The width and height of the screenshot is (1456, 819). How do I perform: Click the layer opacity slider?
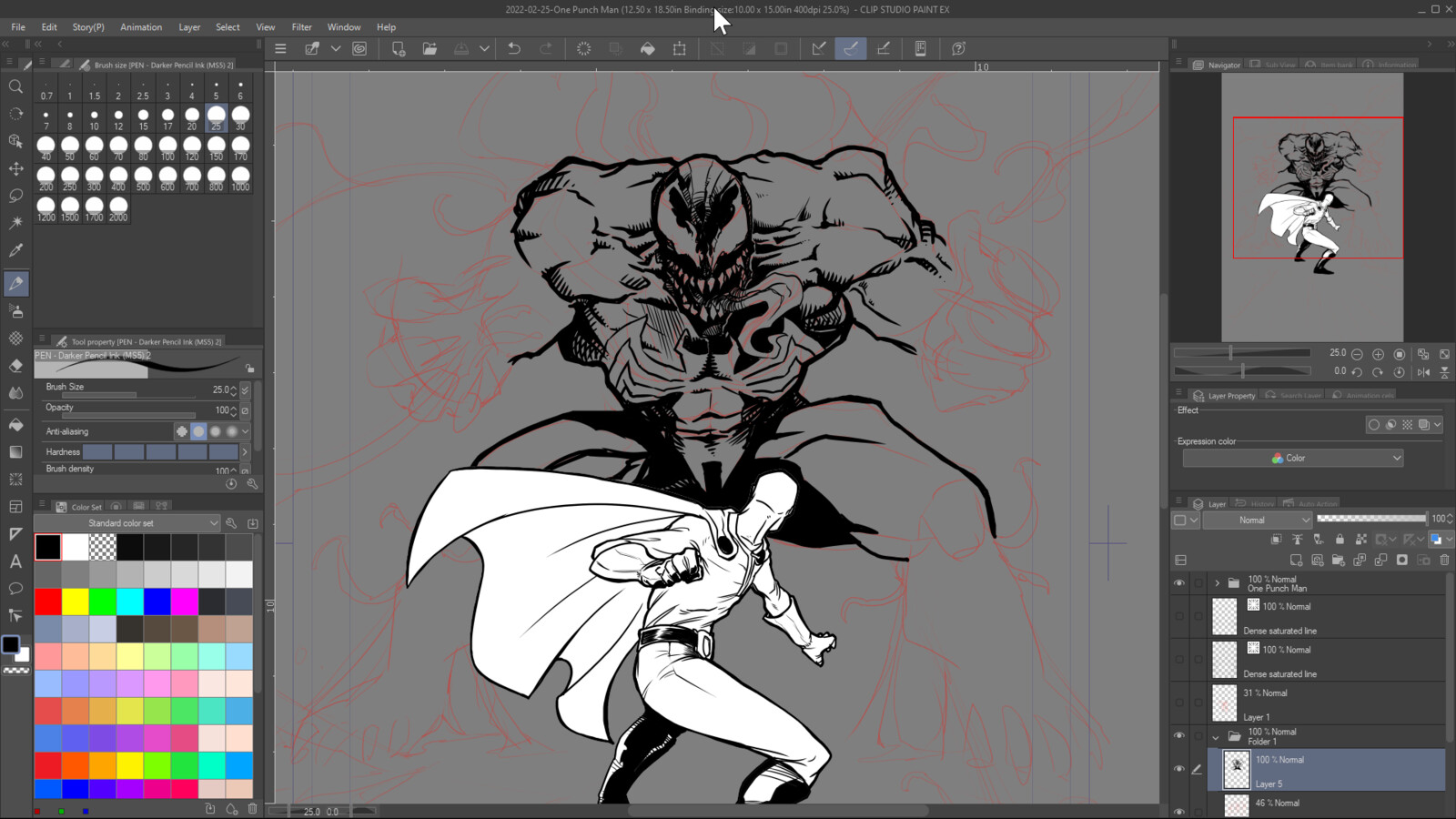point(1371,519)
